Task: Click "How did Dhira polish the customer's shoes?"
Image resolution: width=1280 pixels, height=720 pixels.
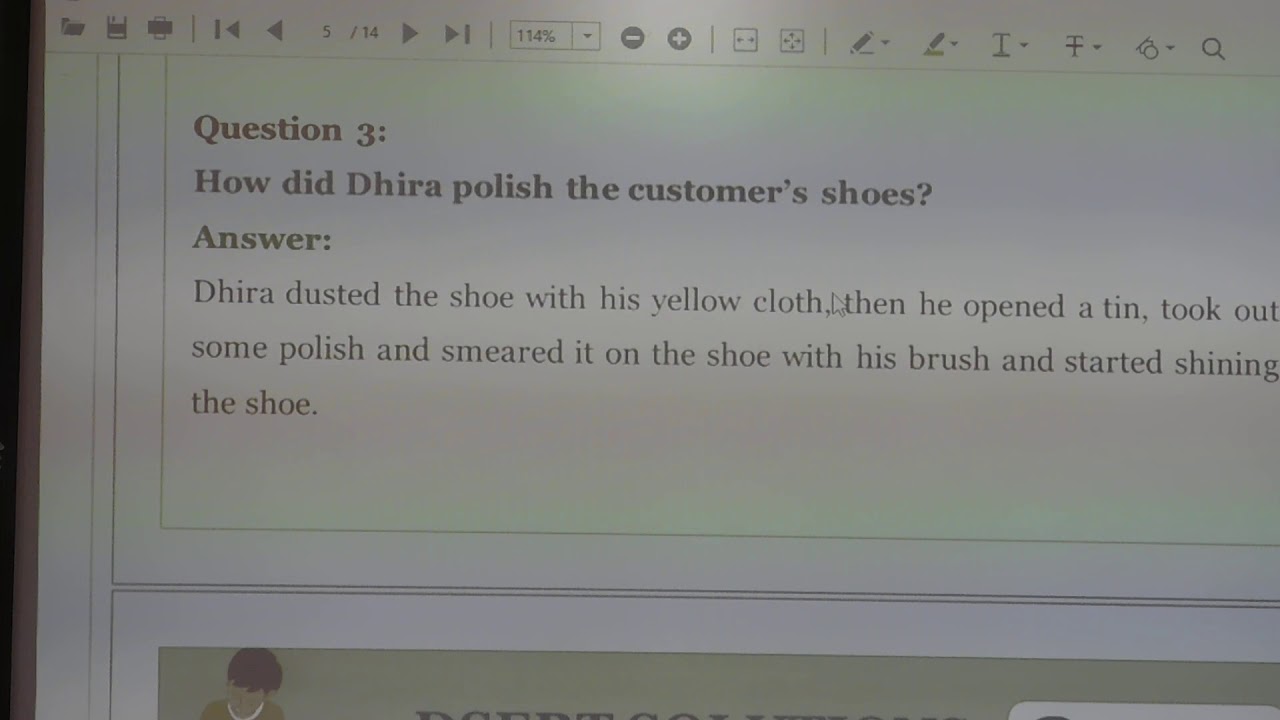Action: click(562, 187)
